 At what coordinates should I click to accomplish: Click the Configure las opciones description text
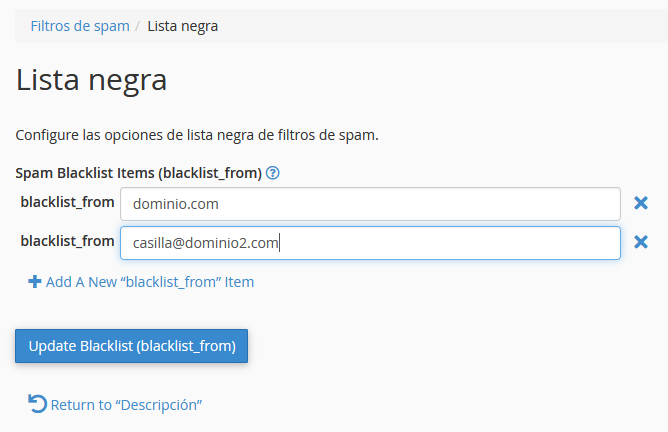pyautogui.click(x=197, y=135)
